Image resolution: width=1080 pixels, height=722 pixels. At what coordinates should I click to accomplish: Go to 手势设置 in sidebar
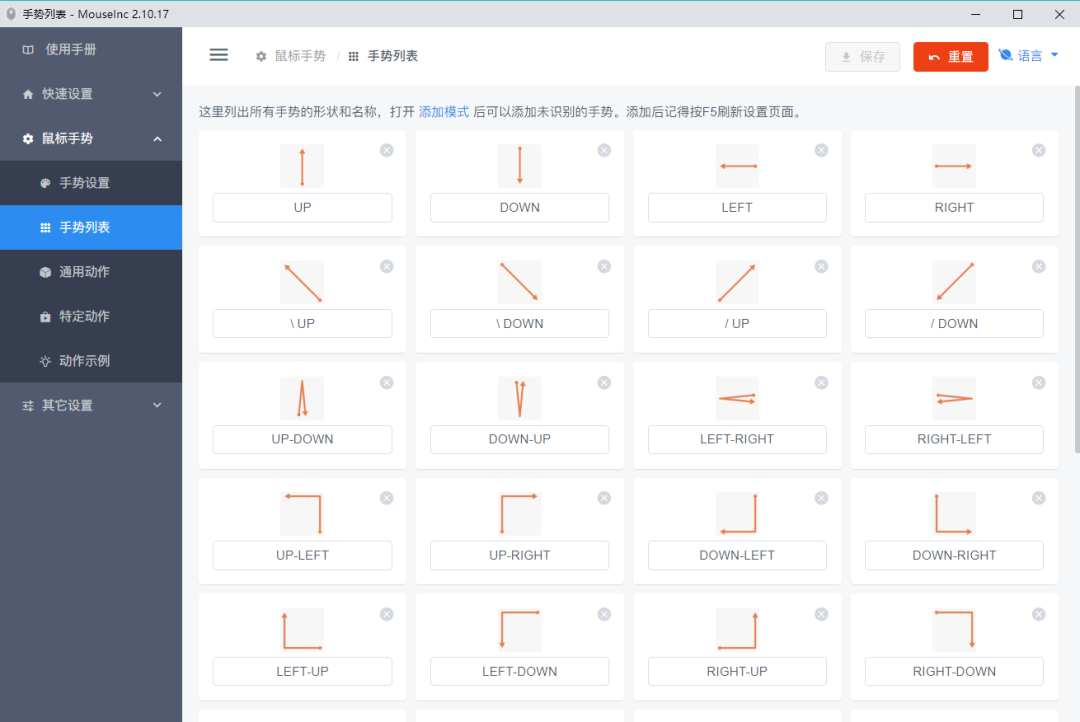tap(91, 183)
